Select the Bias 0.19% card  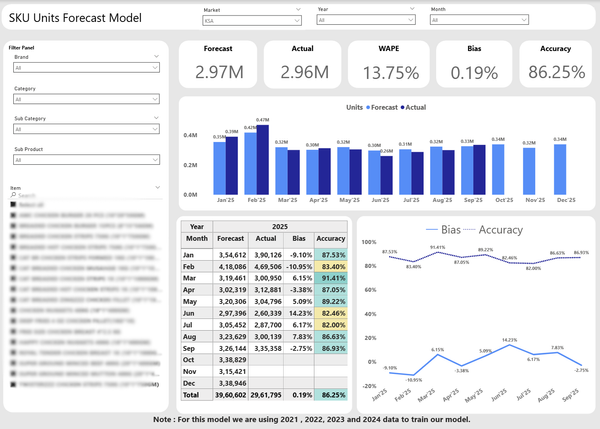(x=474, y=64)
